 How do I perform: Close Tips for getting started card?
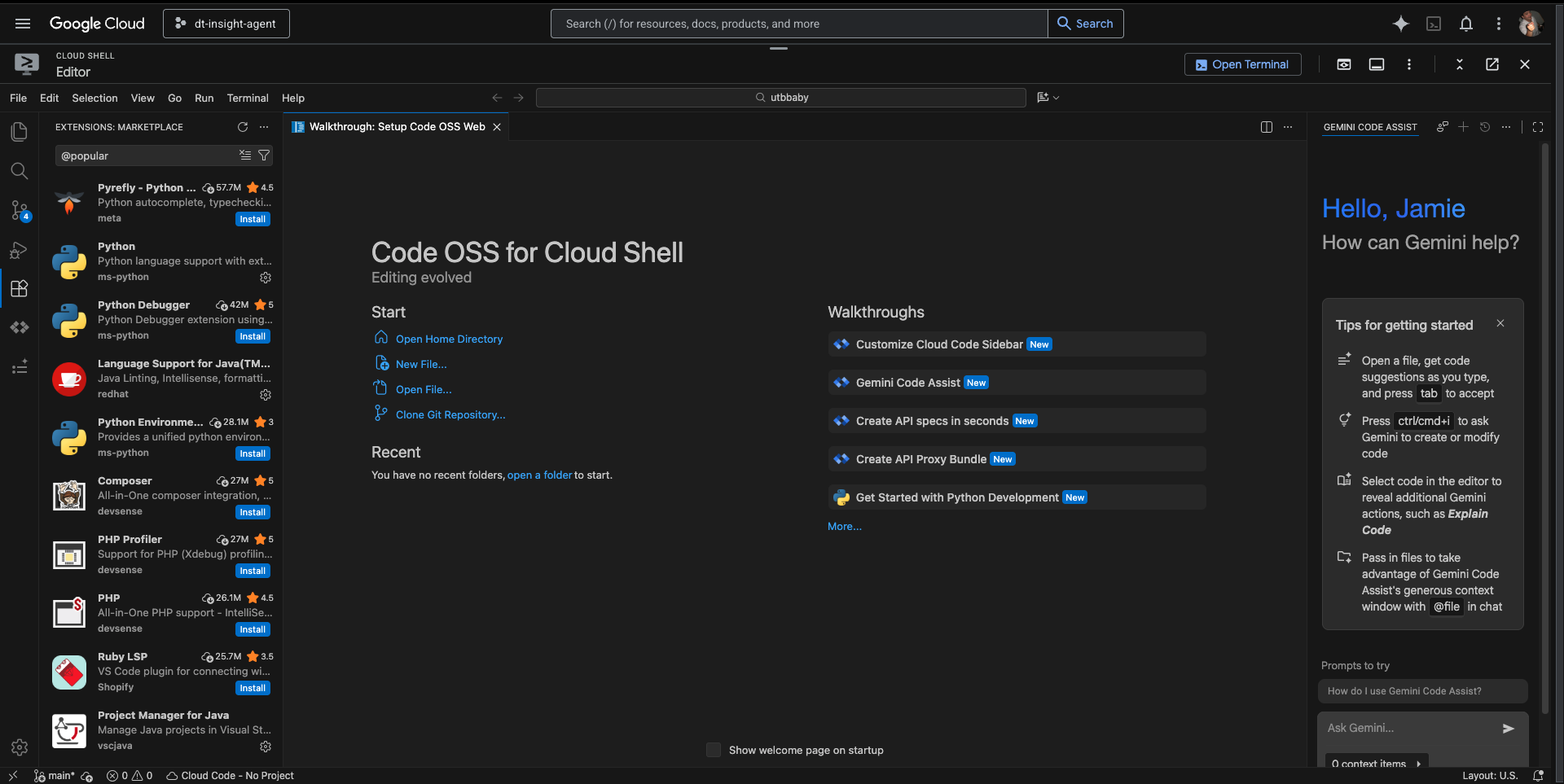(x=1500, y=323)
